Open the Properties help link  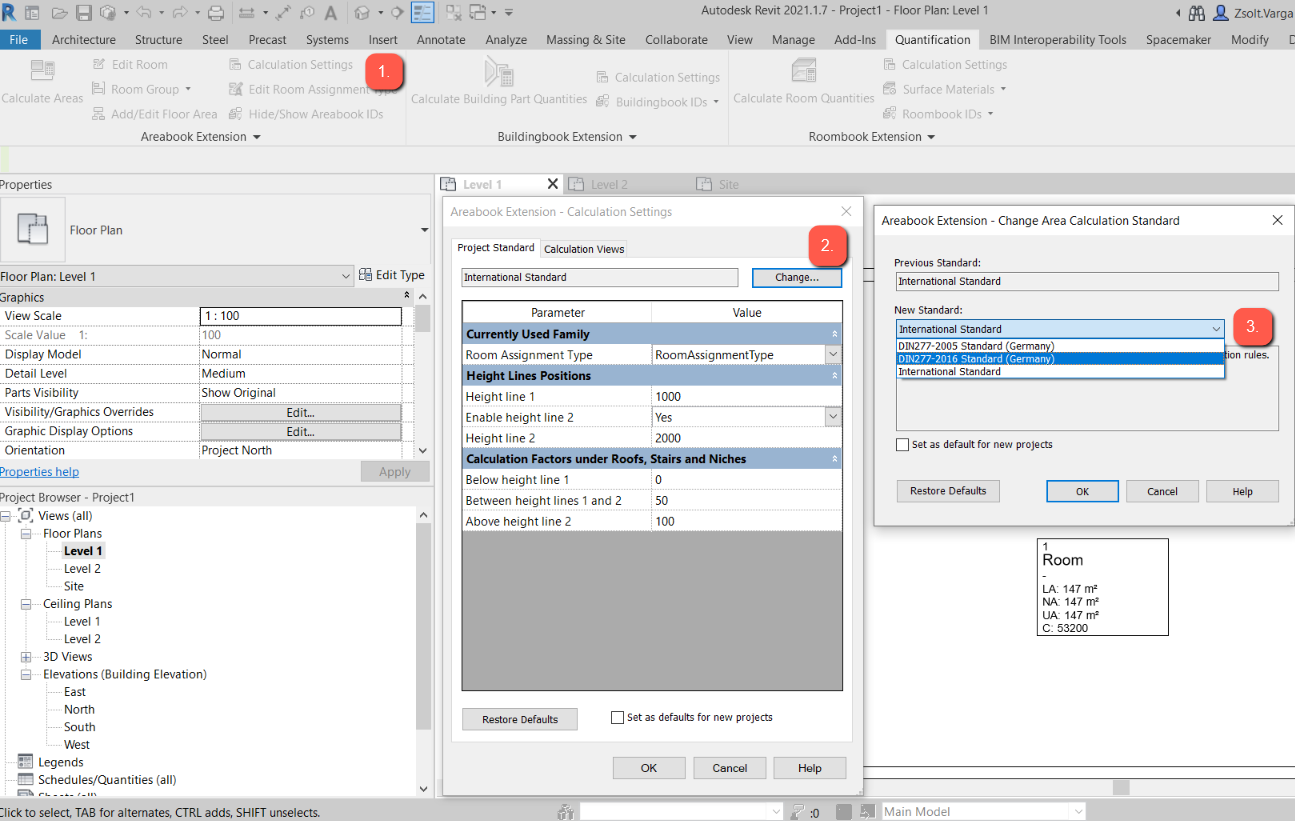point(40,472)
